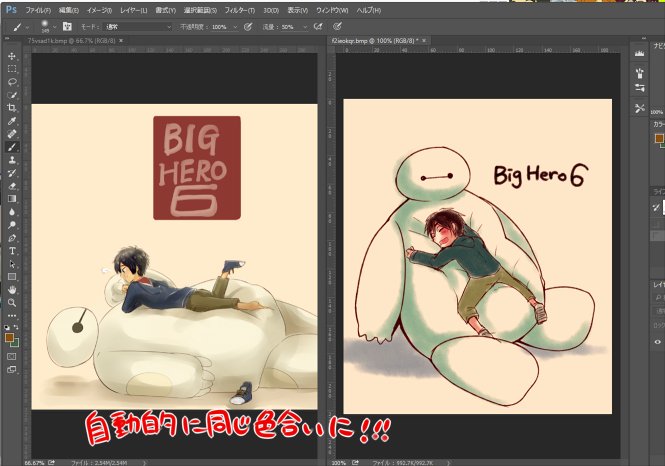Close the 75ysad1k.bmp document tab
The image size is (665, 466).
click(121, 41)
